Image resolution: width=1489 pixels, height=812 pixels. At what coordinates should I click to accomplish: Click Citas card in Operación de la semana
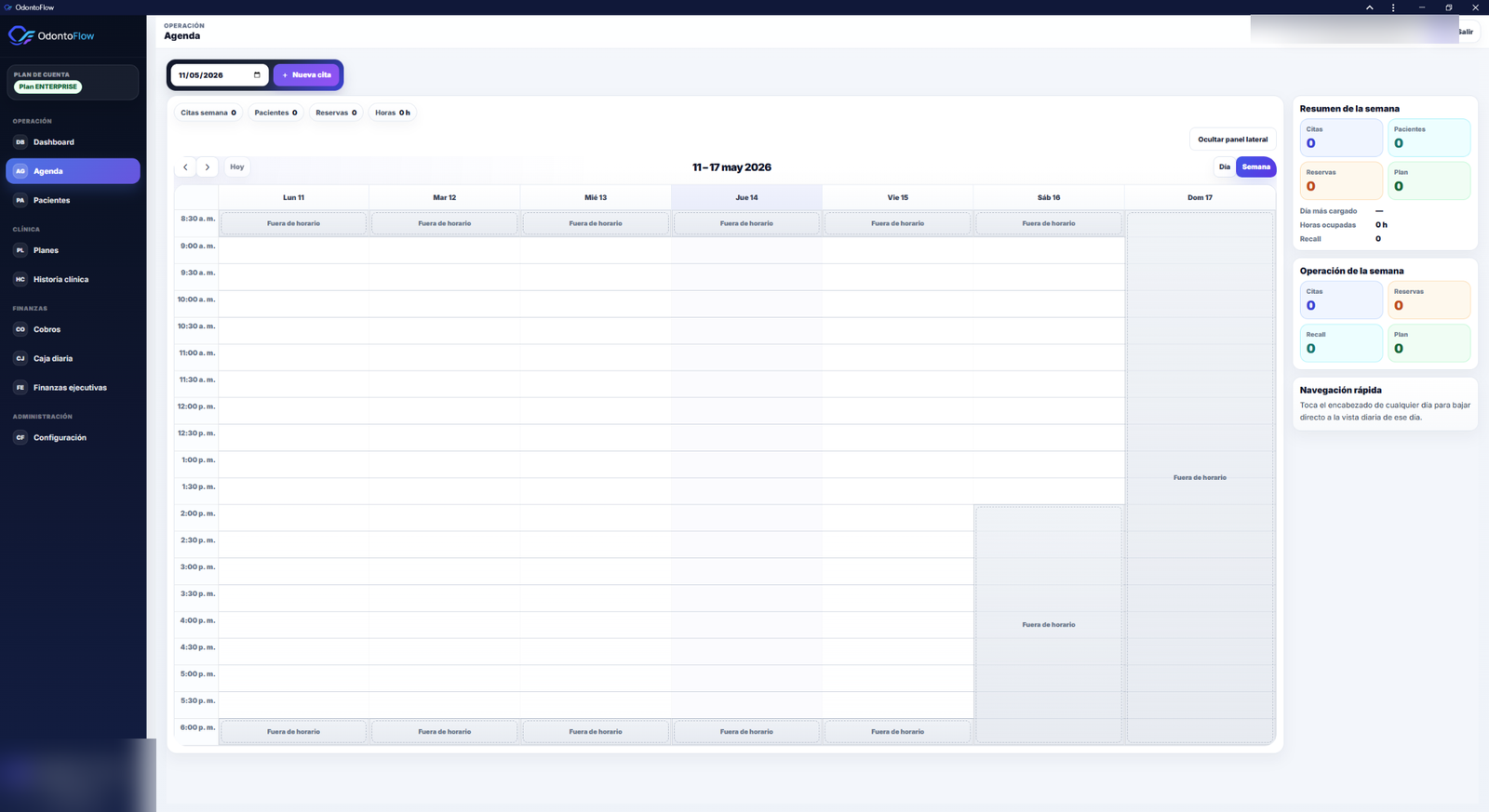coord(1341,300)
